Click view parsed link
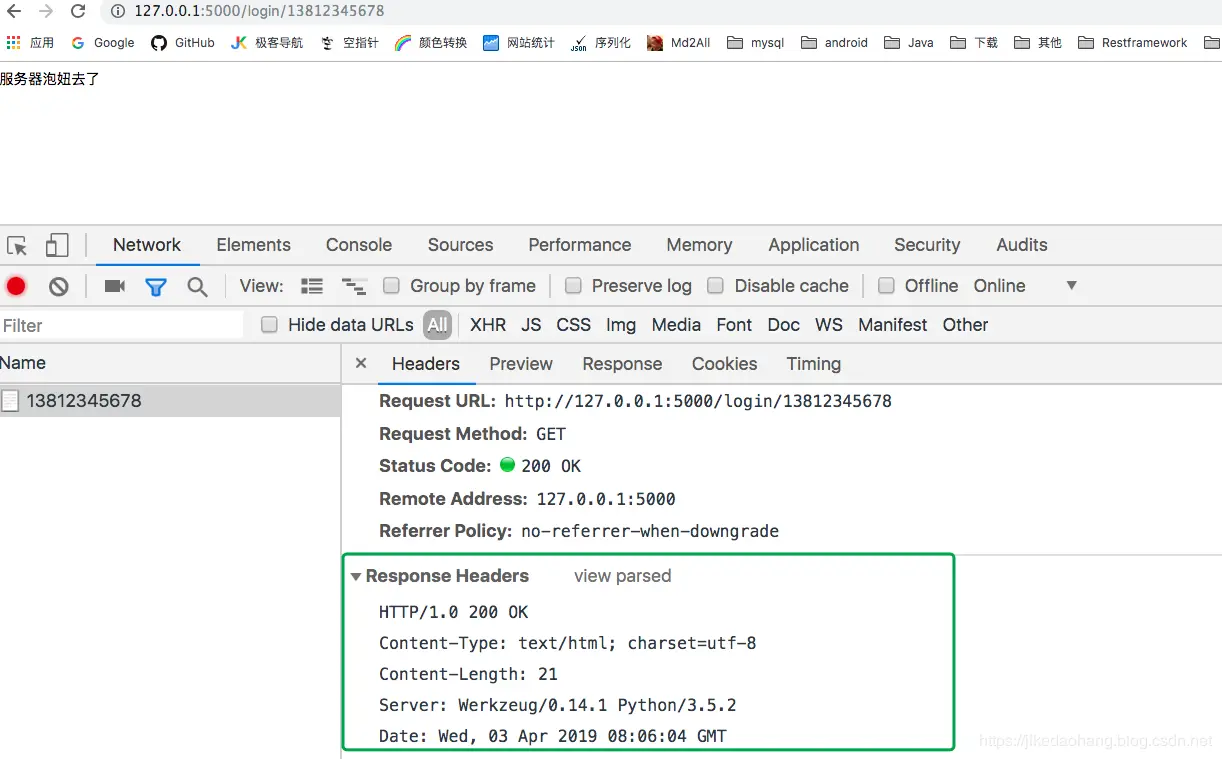 pyautogui.click(x=623, y=577)
